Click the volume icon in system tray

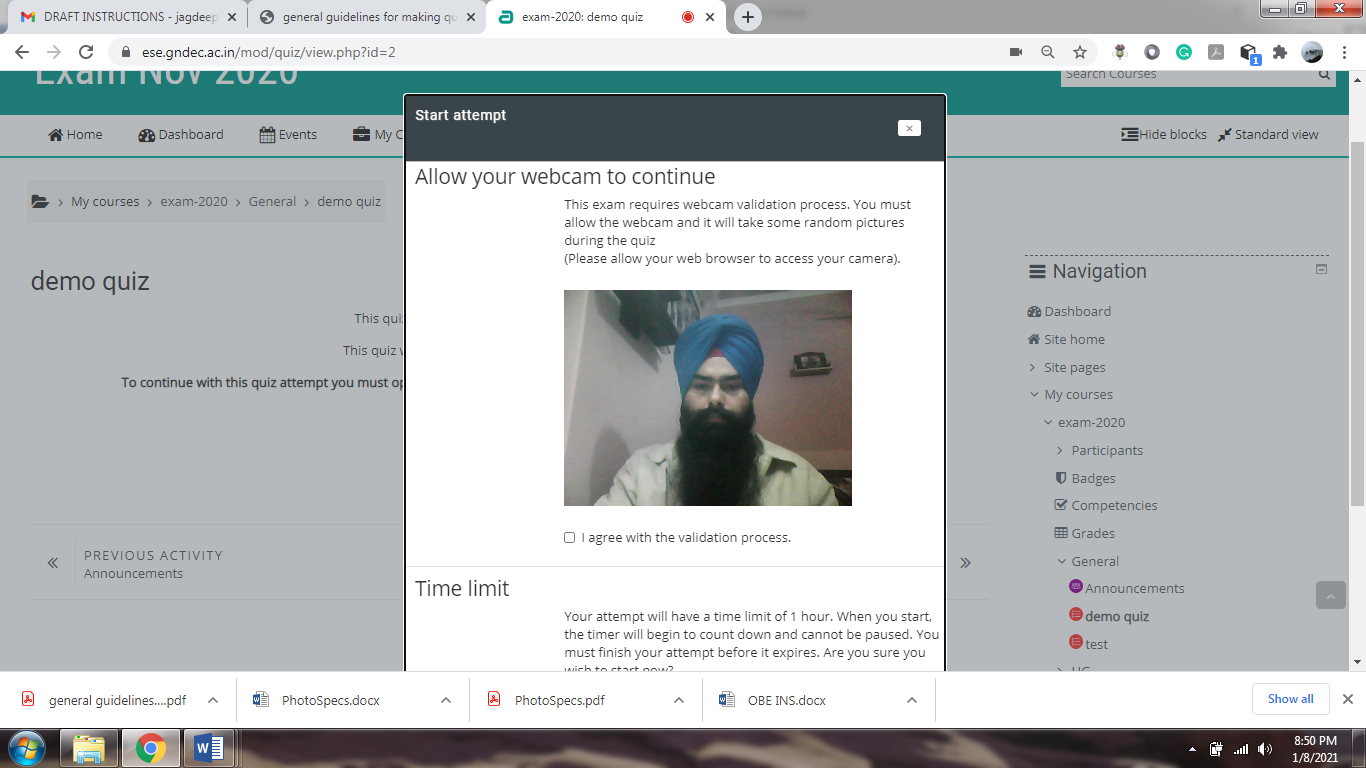1265,749
